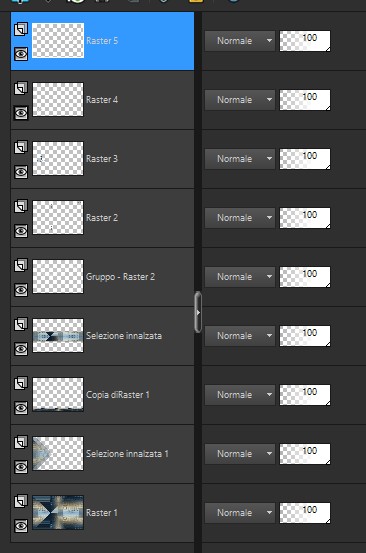Click the layer type icon of Gruppo - Raster 2
The height and width of the screenshot is (553, 366).
(x=21, y=265)
